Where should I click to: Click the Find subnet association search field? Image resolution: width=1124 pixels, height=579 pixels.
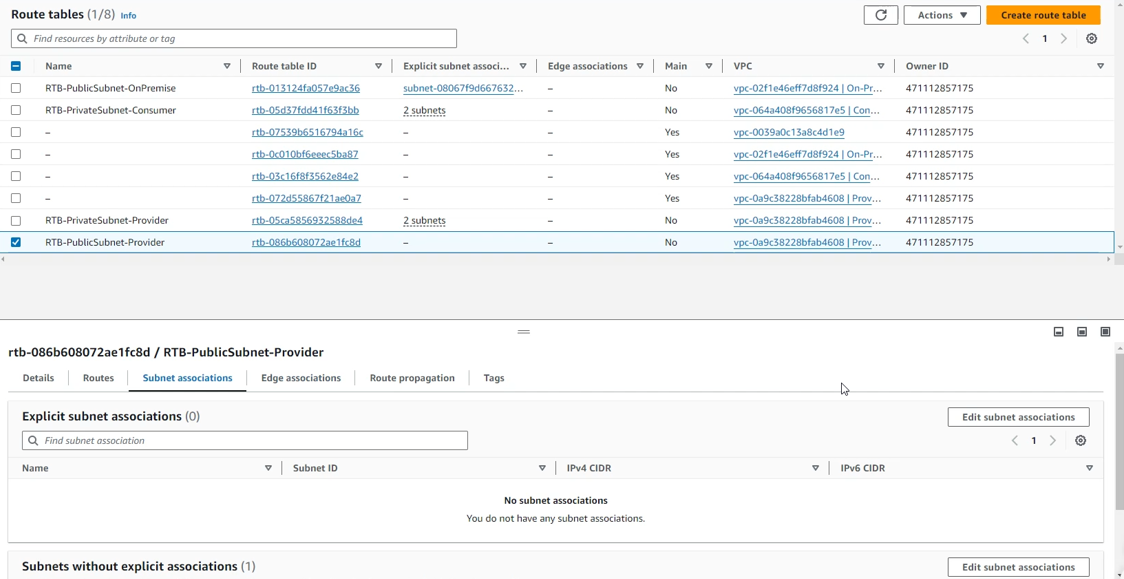click(245, 441)
